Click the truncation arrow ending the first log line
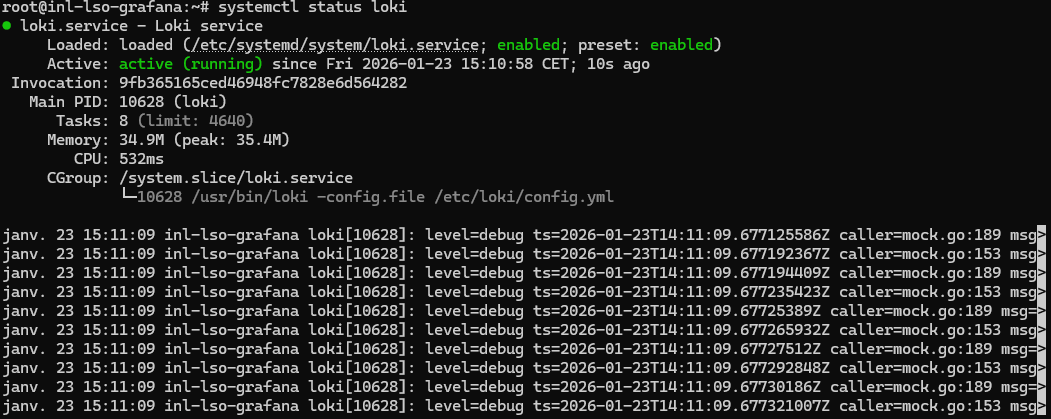Screen dimensions: 1051x419 [1042, 236]
